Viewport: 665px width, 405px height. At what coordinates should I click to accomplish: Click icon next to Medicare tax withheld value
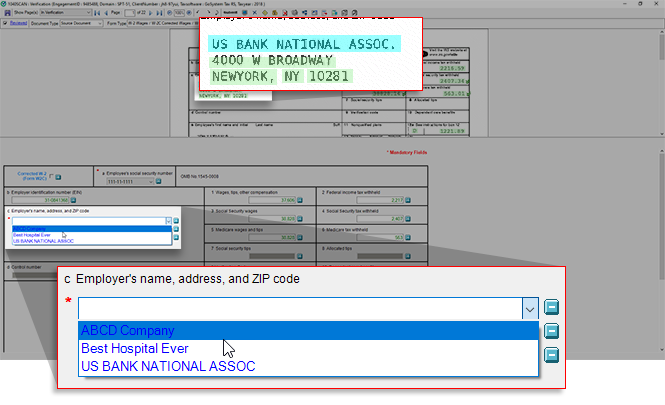411,237
